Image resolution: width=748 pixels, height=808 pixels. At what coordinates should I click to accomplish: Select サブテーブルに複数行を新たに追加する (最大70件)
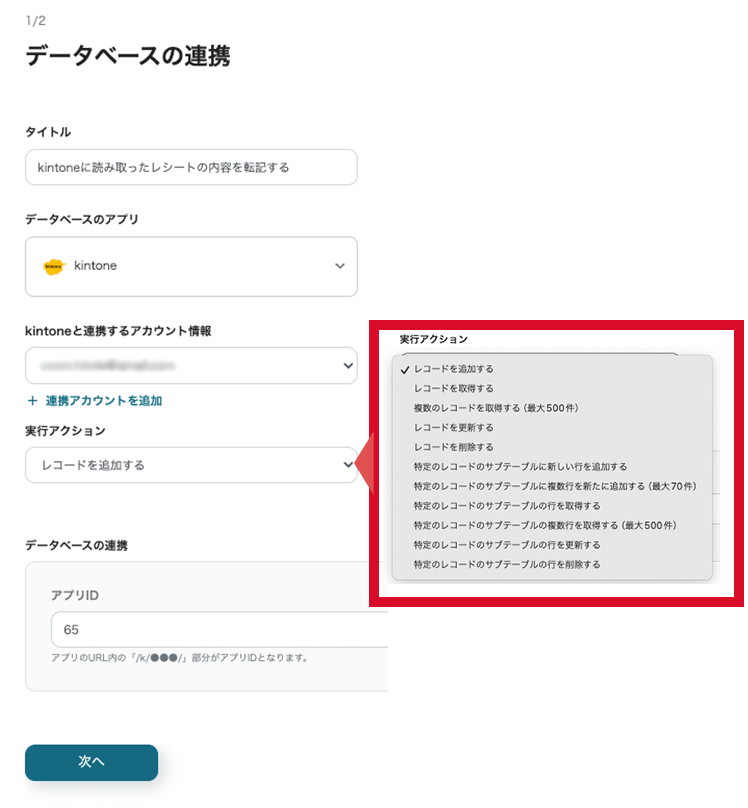click(555, 486)
